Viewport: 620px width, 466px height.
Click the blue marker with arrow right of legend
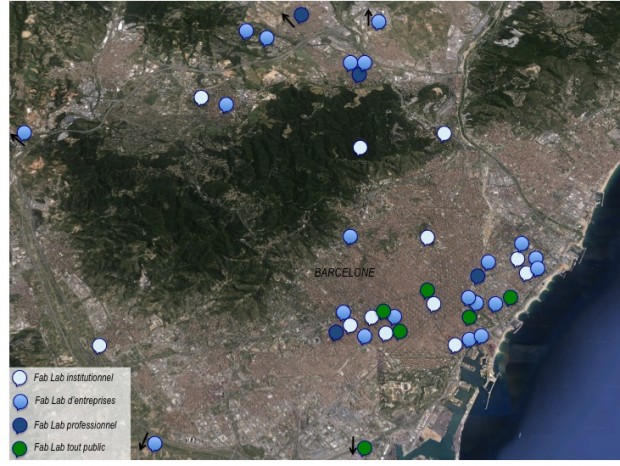coord(154,443)
